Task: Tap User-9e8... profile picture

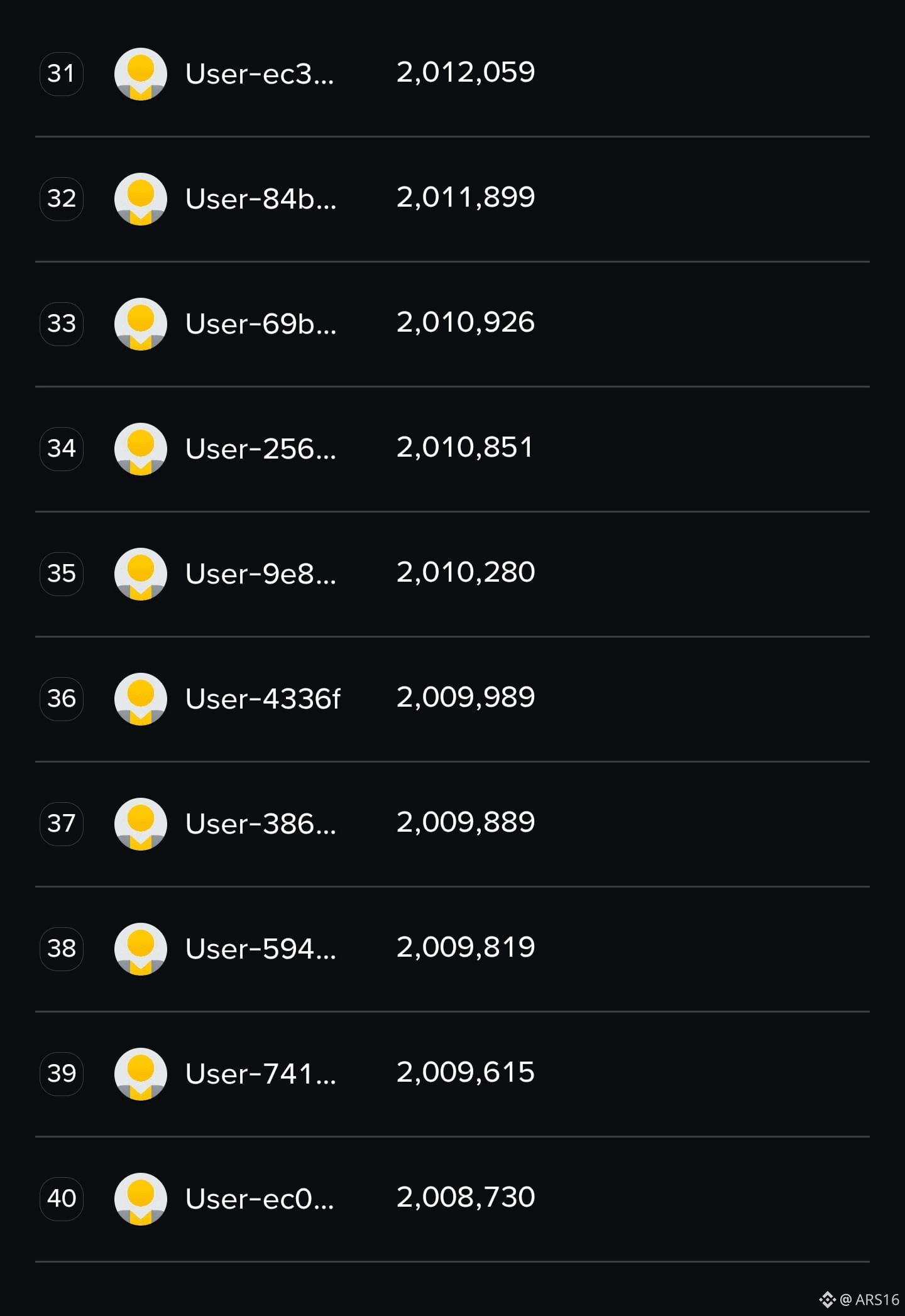Action: pyautogui.click(x=140, y=574)
